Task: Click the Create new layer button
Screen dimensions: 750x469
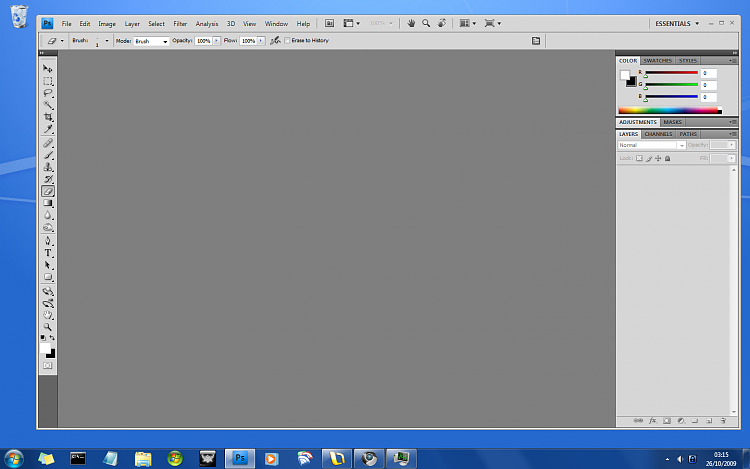Action: (709, 421)
